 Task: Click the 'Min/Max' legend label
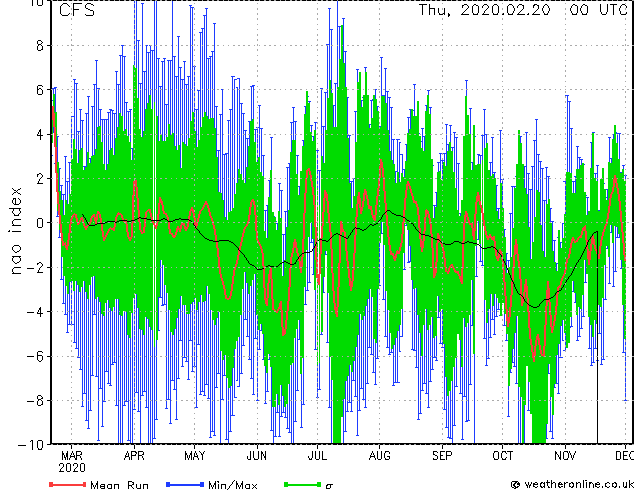232,485
